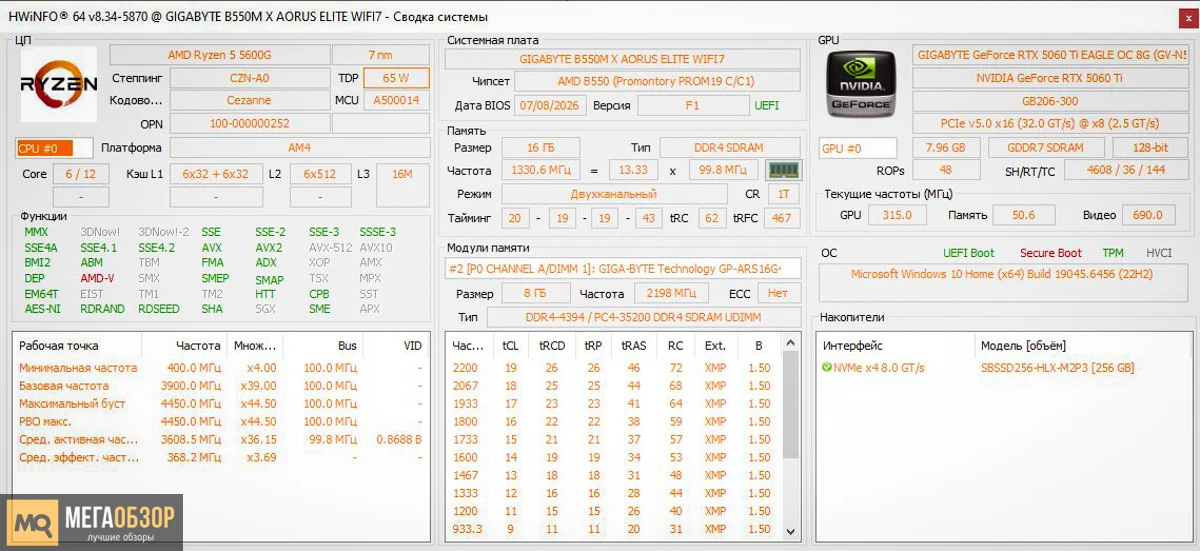Open the GPU #0 selector dropdown

(858, 148)
